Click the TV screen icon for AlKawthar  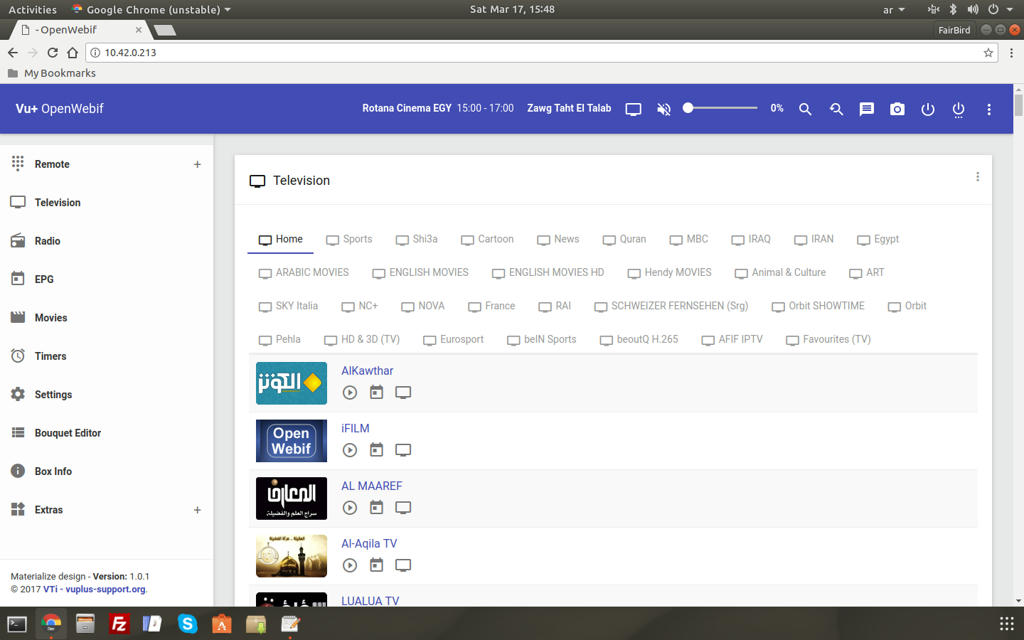(403, 392)
